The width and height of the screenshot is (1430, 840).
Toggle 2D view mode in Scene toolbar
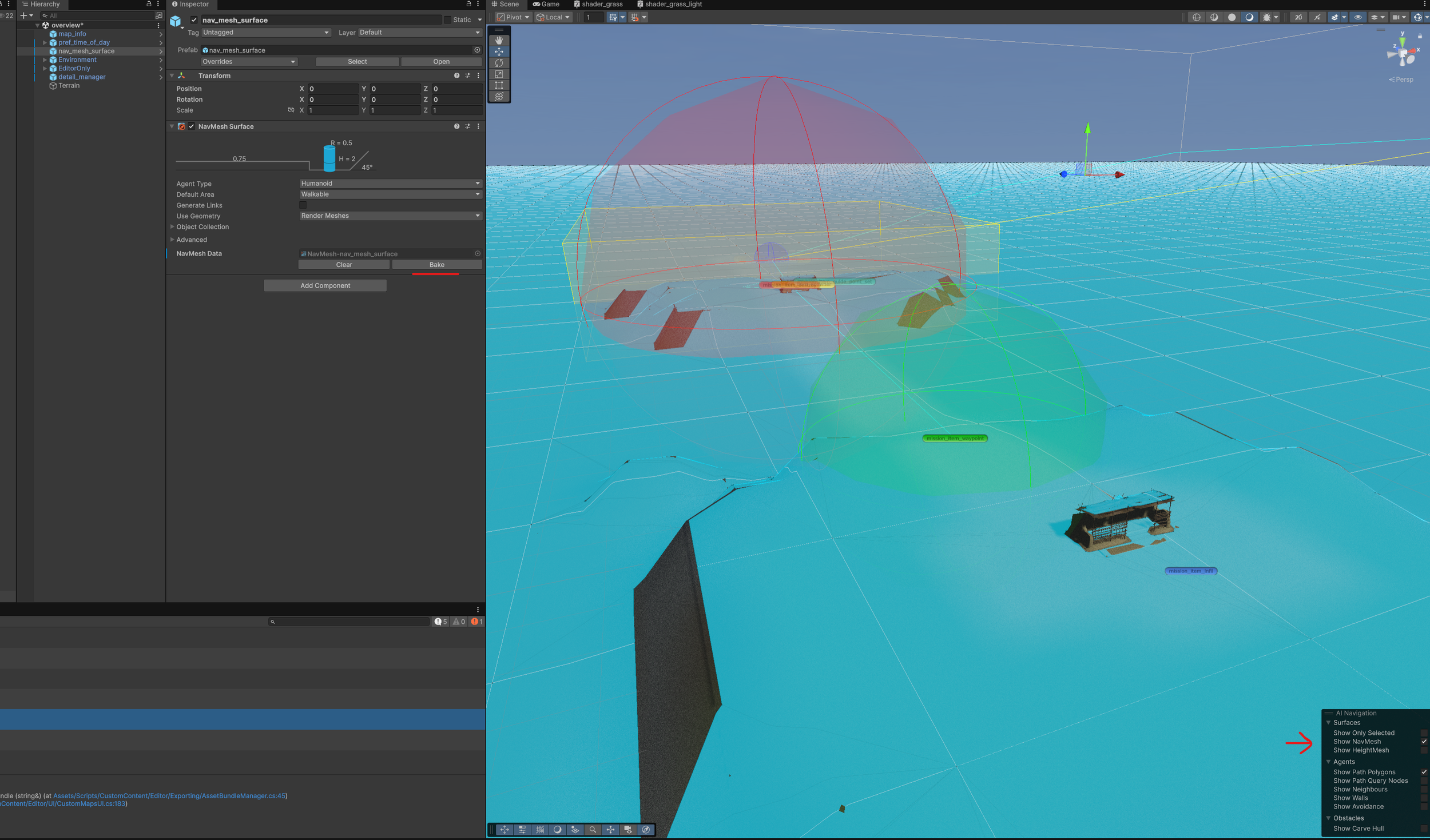pos(1298,17)
